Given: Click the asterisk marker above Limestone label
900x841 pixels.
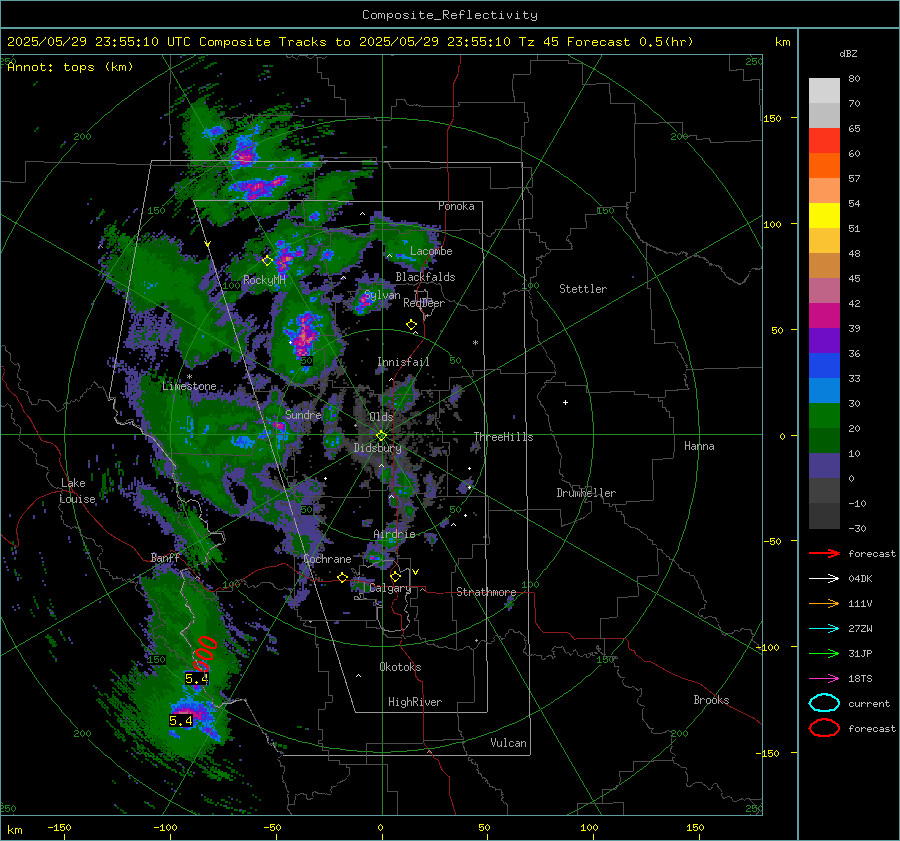Looking at the screenshot, I should [x=189, y=377].
